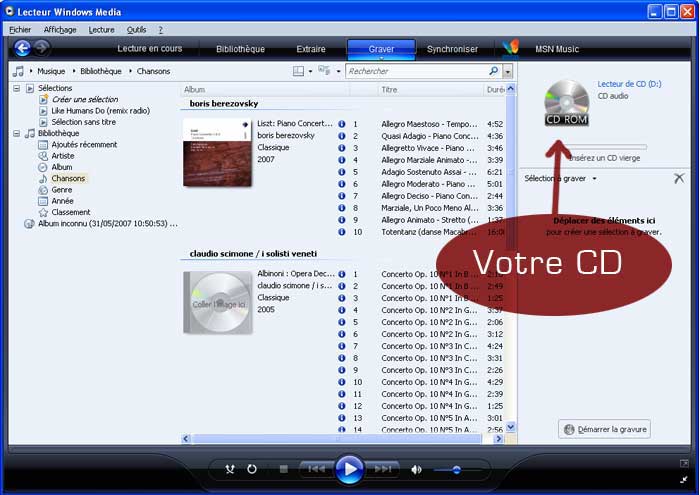Skip to the previous track
The image size is (700, 495).
click(x=316, y=469)
